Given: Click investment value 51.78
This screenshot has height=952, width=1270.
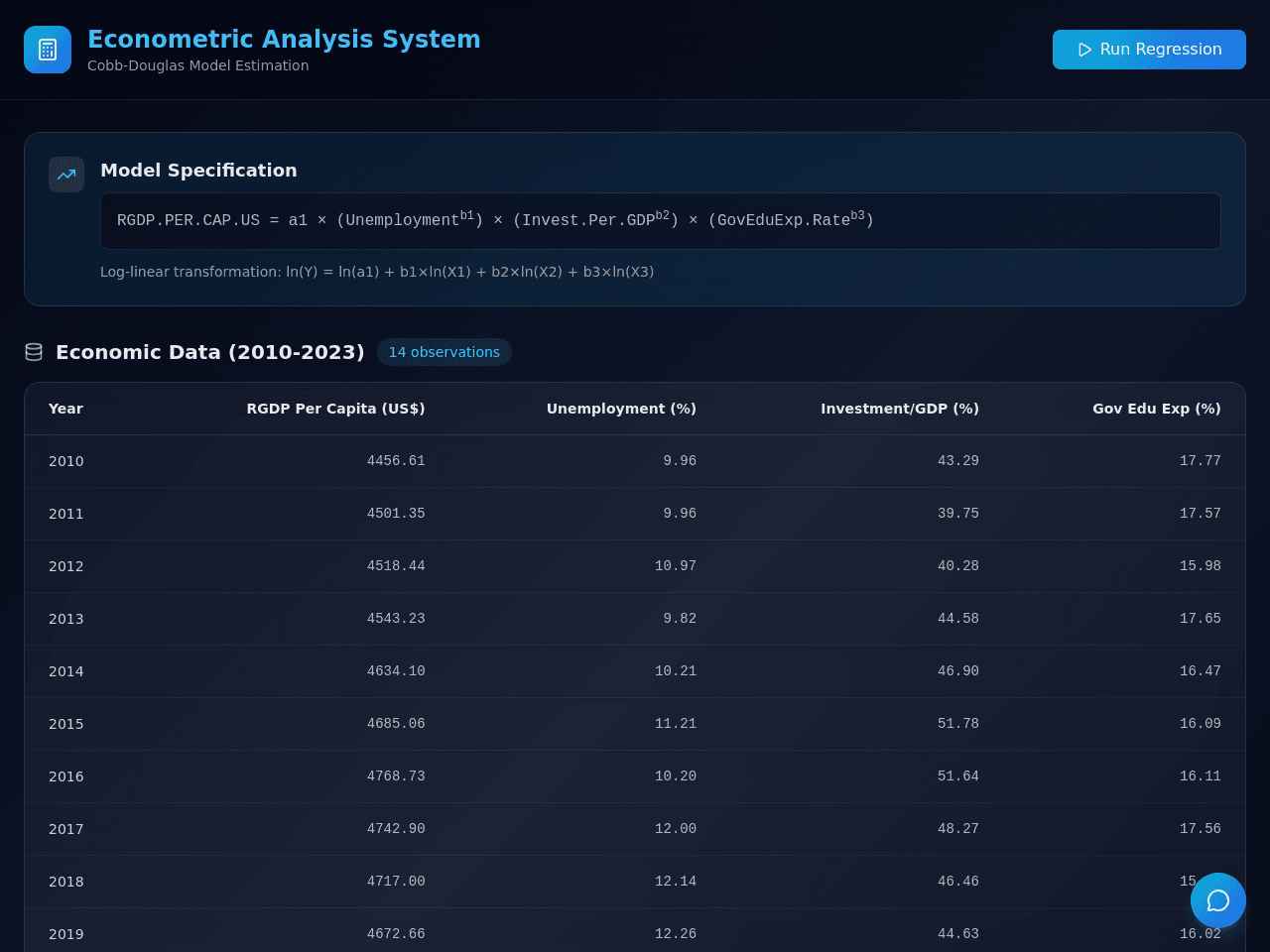Looking at the screenshot, I should (958, 724).
